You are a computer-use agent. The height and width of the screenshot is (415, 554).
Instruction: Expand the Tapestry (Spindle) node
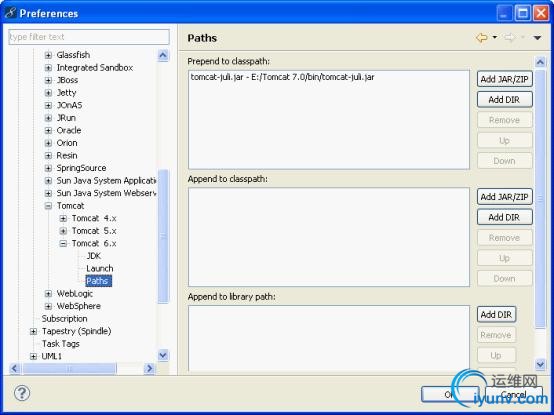coord(33,331)
